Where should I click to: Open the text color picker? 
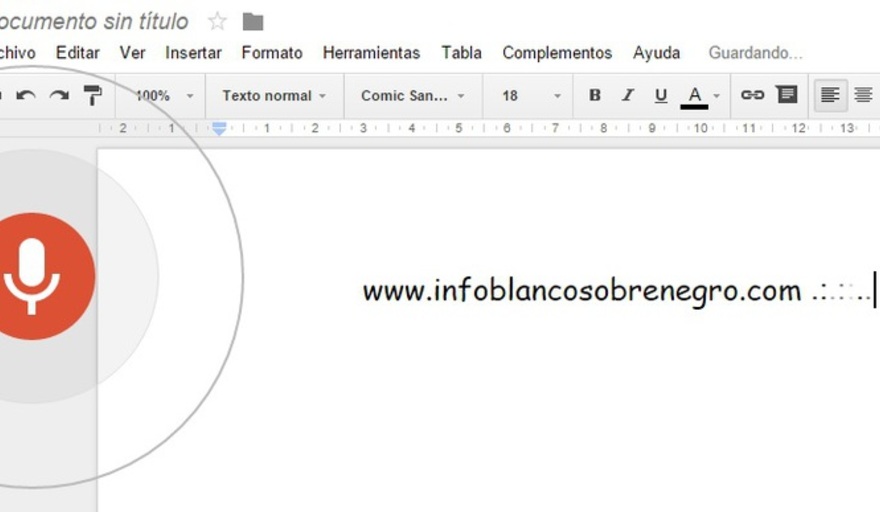[694, 97]
